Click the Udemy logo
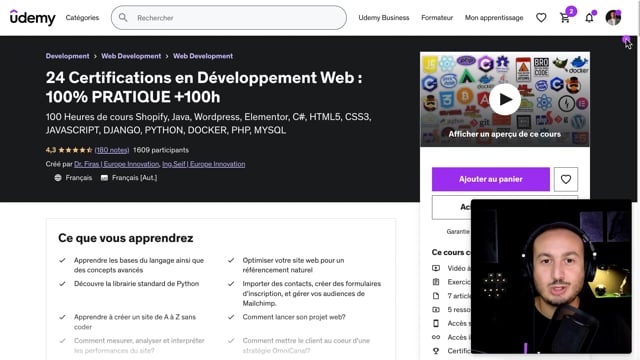 point(32,18)
